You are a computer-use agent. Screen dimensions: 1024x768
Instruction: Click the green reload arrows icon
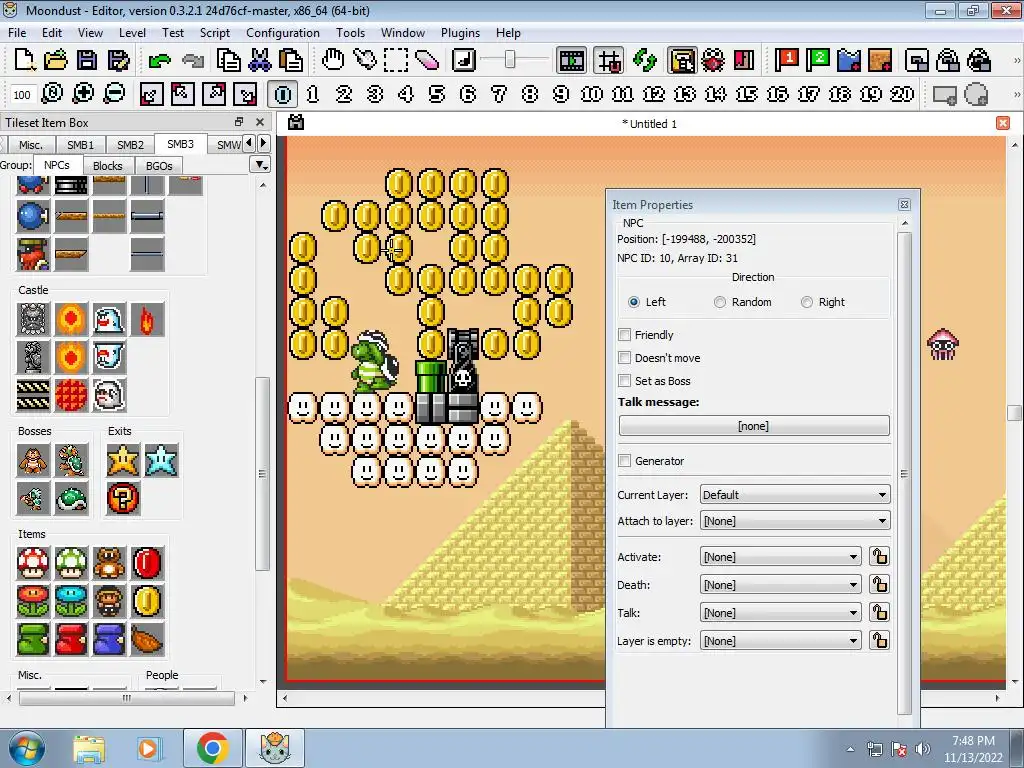pyautogui.click(x=645, y=61)
